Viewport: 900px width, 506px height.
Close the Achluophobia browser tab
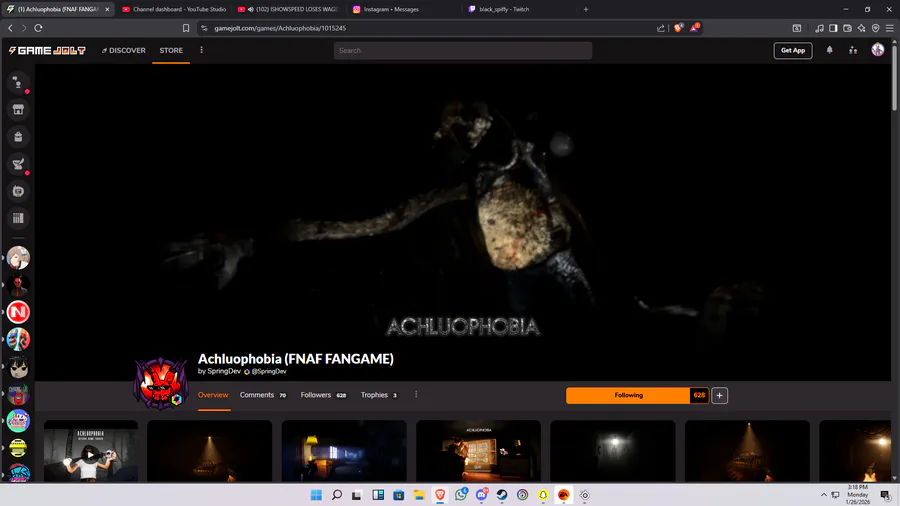pos(107,9)
